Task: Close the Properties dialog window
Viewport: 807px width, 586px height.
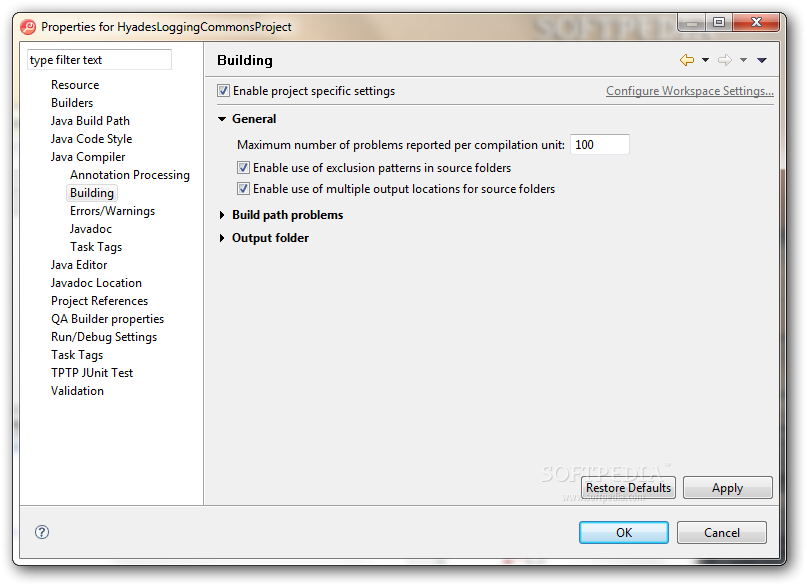Action: (x=756, y=22)
